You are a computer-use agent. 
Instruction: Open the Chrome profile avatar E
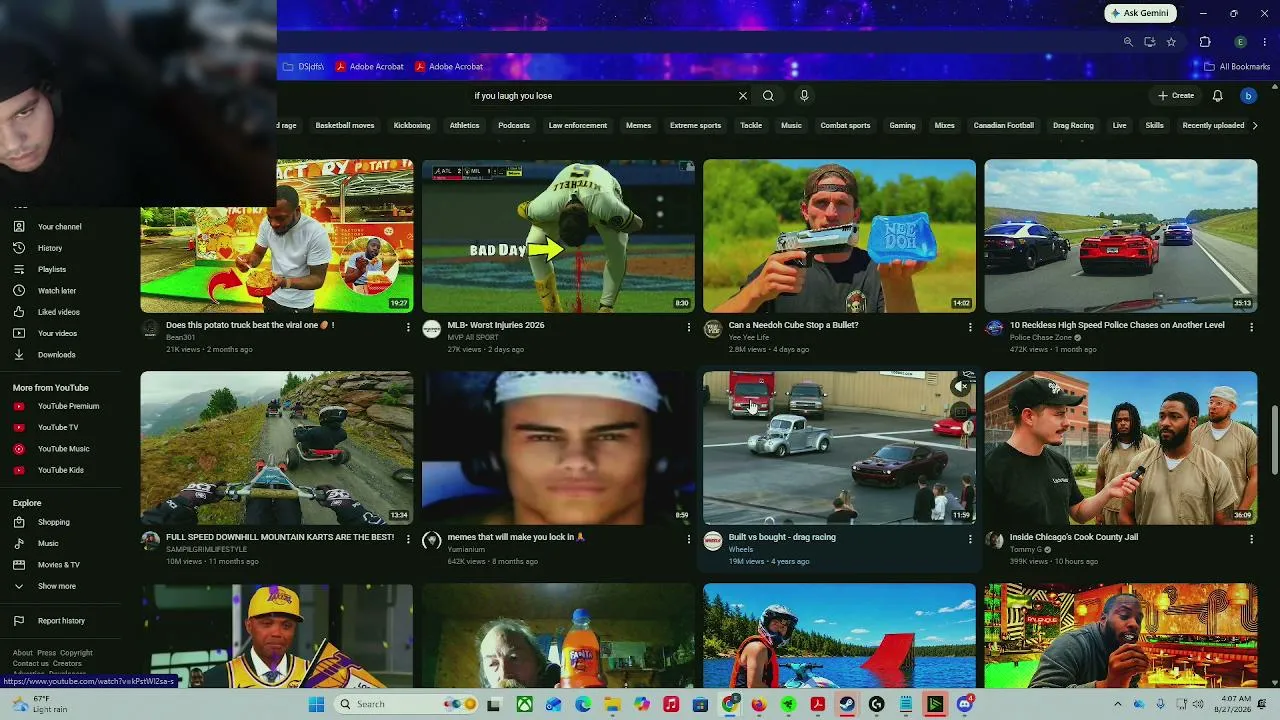pos(1240,42)
